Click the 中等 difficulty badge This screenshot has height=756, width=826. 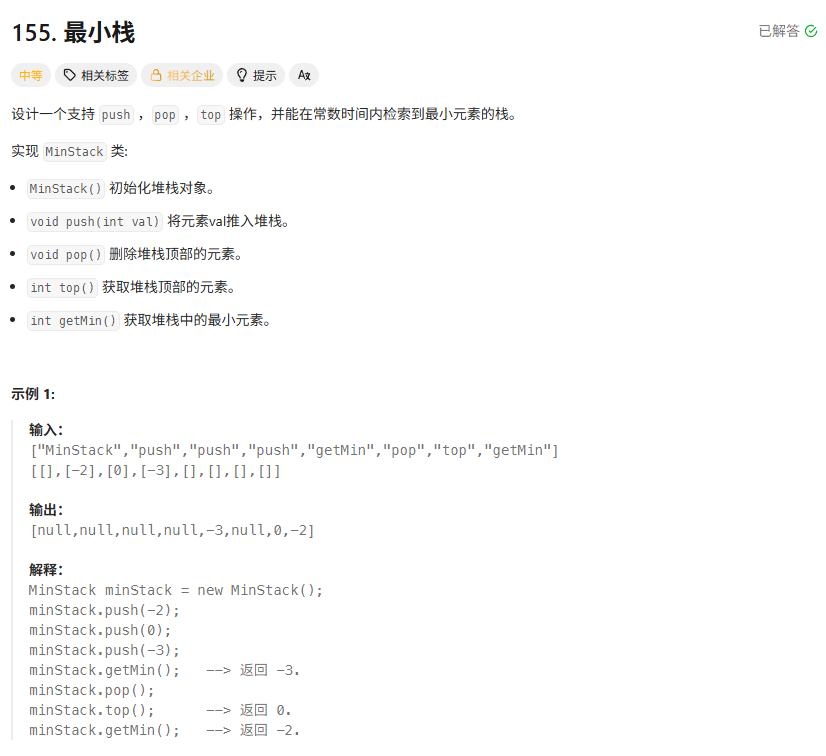(31, 75)
